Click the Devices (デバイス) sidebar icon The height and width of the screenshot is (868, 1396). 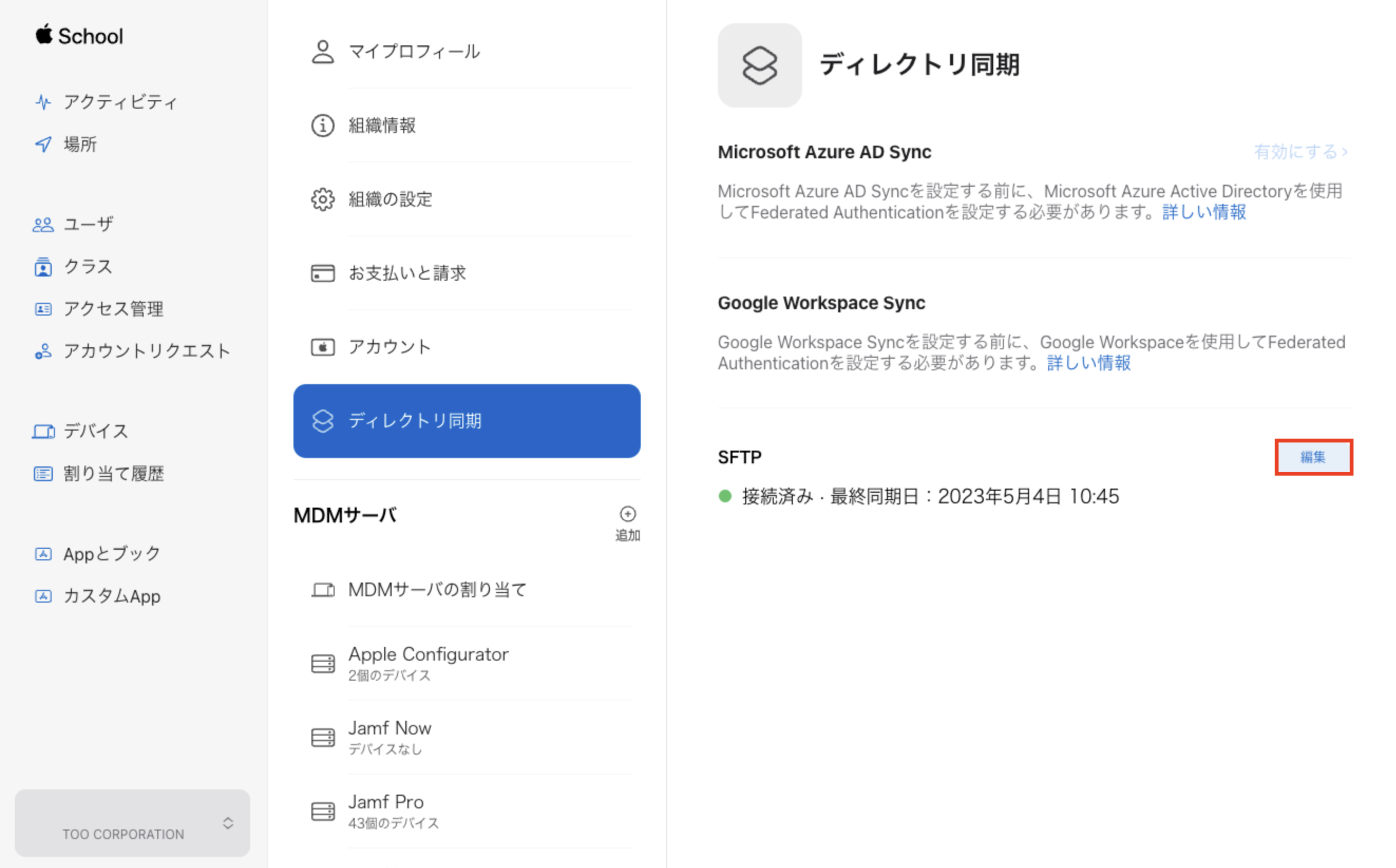pyautogui.click(x=43, y=431)
